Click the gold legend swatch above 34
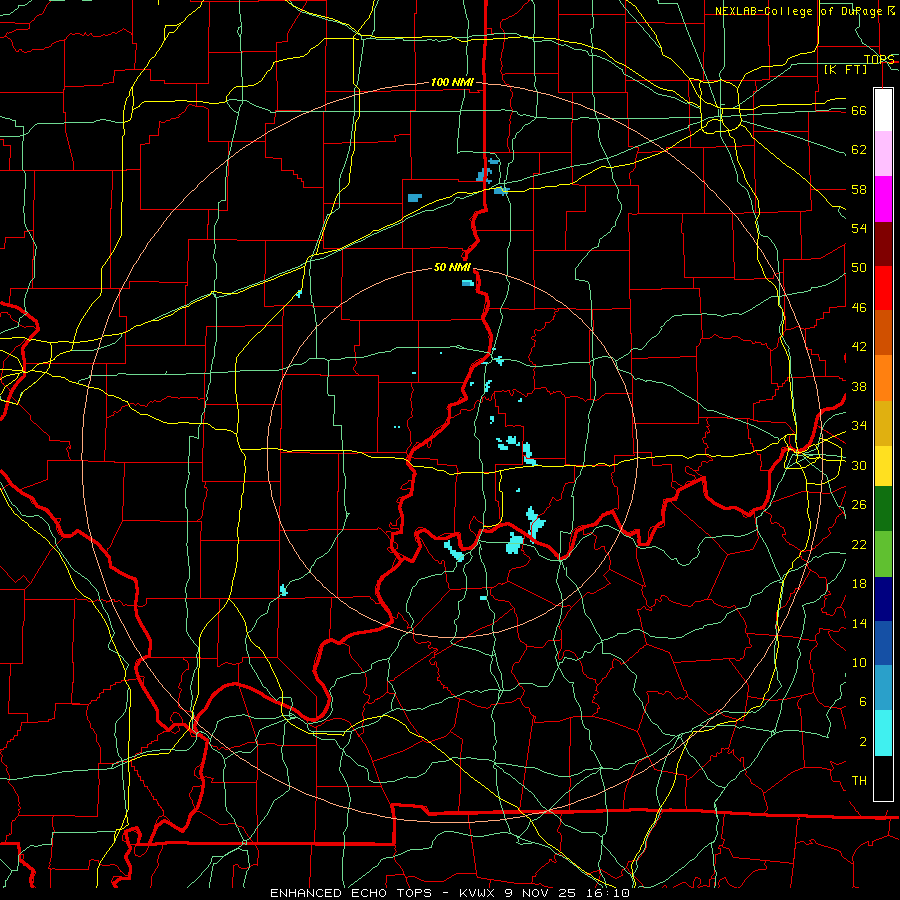This screenshot has width=900, height=900. pos(883,423)
